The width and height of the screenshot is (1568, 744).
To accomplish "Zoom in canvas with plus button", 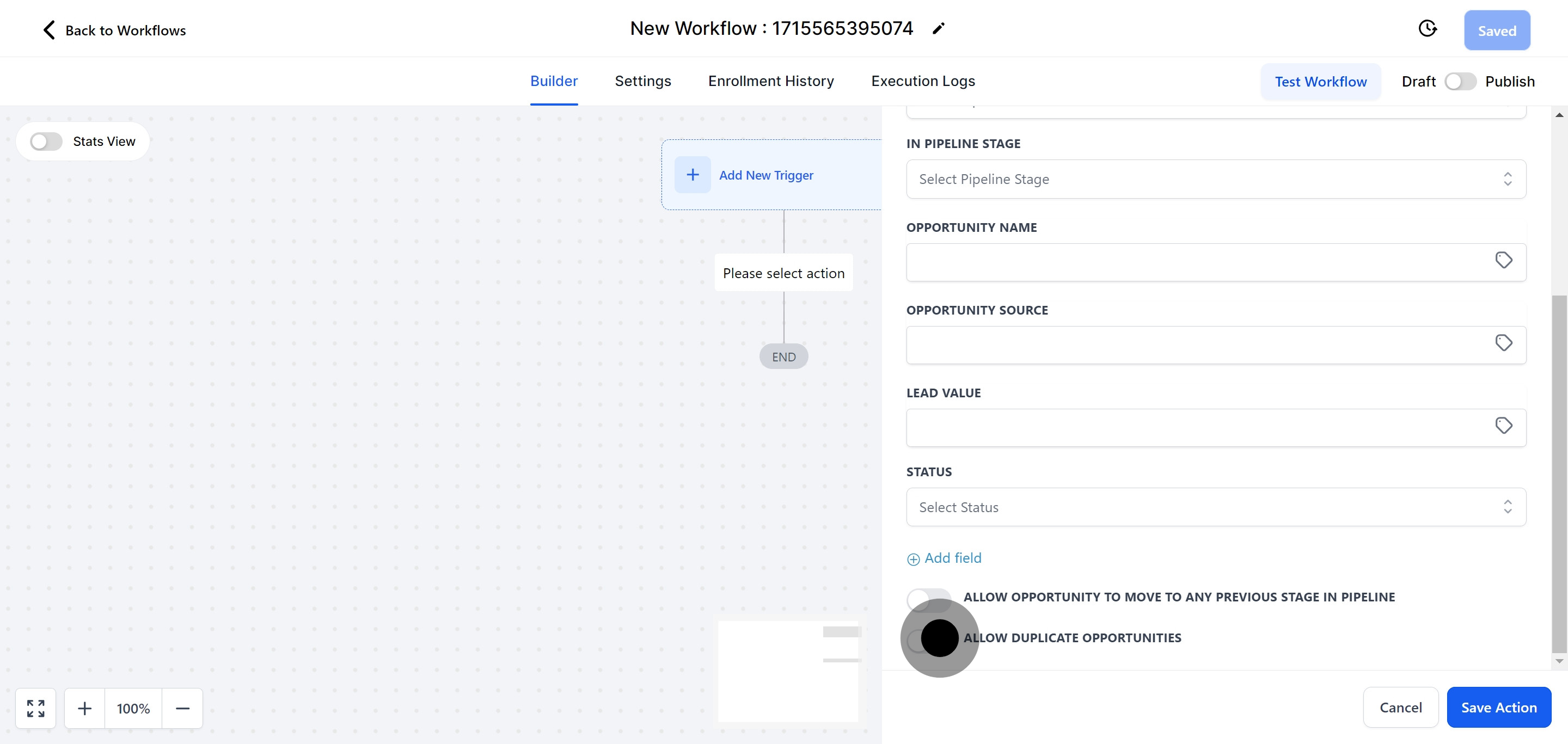I will coord(84,708).
